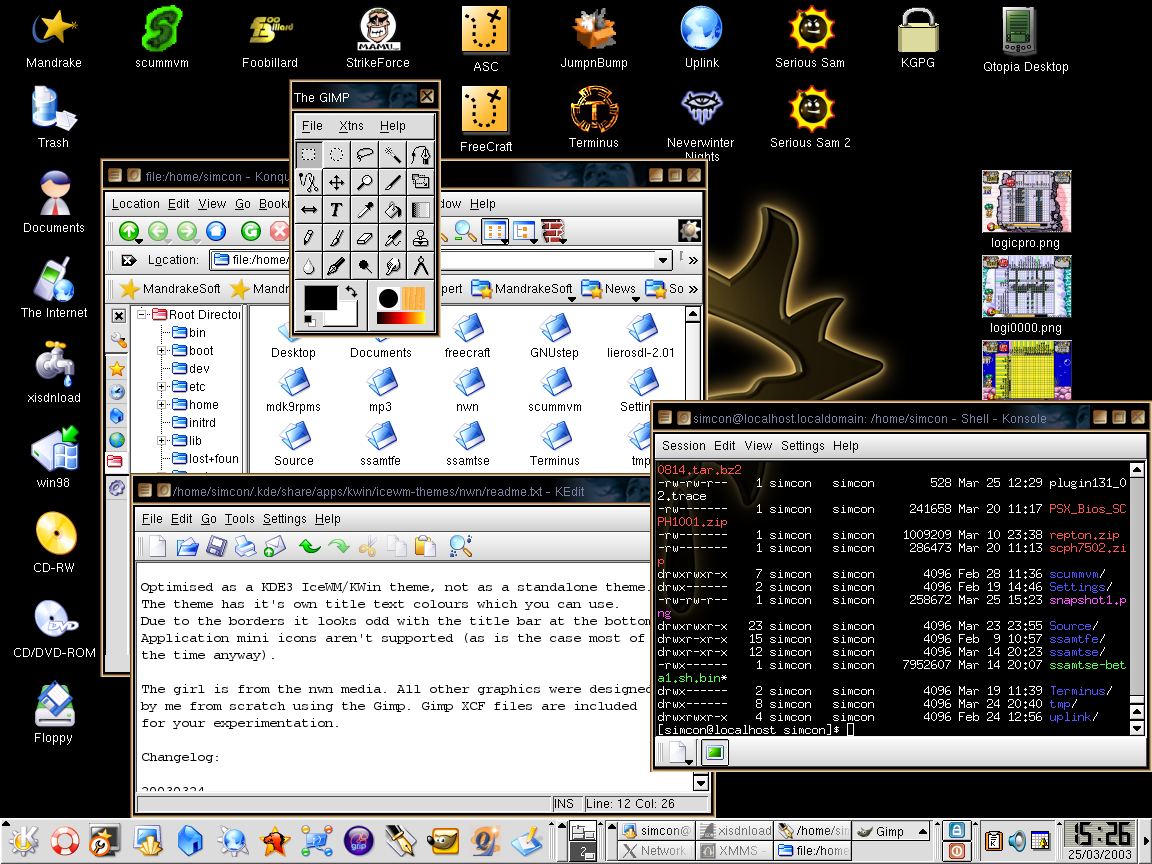The height and width of the screenshot is (864, 1152).
Task: Select the Rectangle Select tool in GIMP
Action: coord(309,154)
